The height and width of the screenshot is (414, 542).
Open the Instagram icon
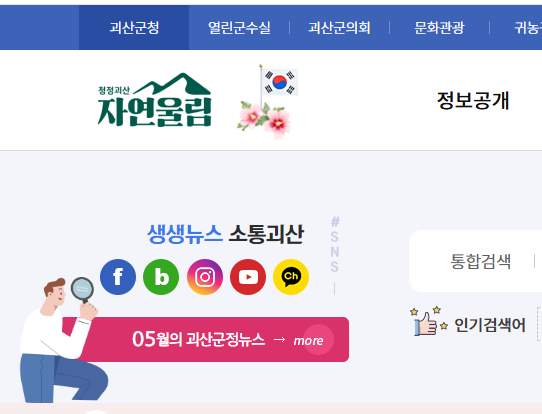205,277
